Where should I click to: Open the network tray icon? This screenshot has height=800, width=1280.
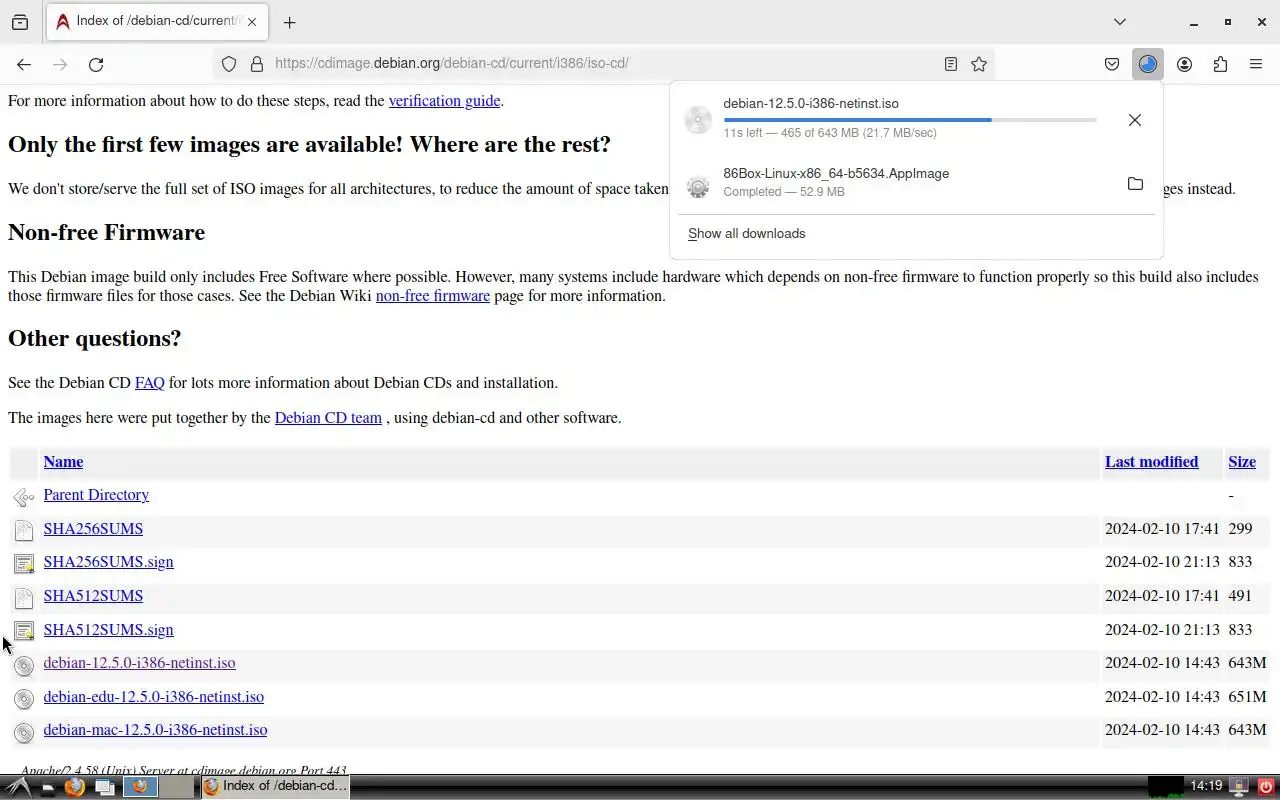point(1238,787)
